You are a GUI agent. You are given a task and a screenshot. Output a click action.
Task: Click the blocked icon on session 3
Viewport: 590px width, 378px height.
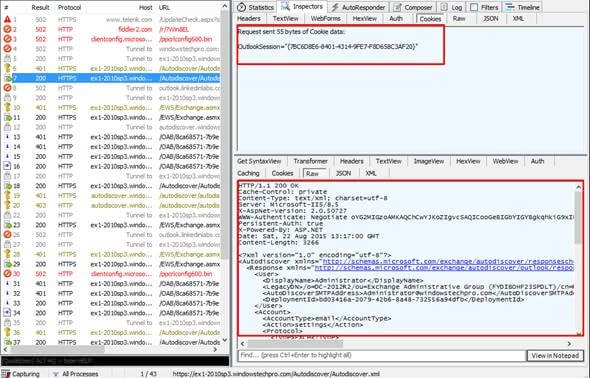point(7,39)
